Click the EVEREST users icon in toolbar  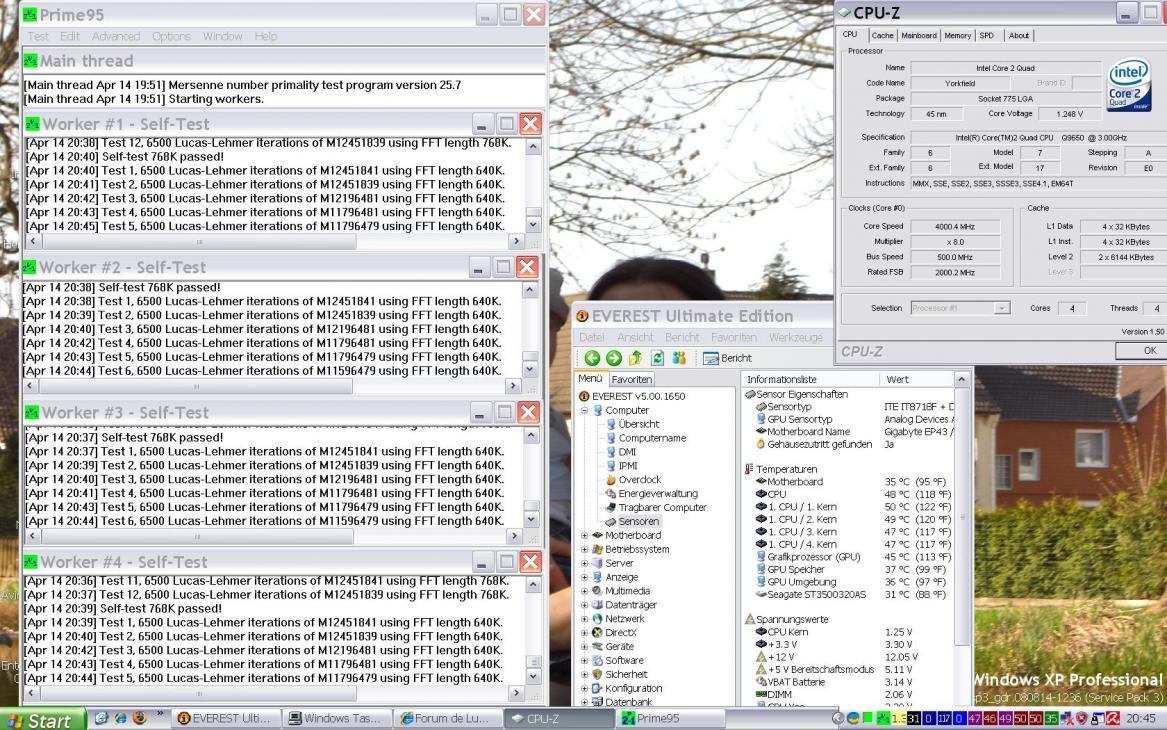(x=679, y=358)
